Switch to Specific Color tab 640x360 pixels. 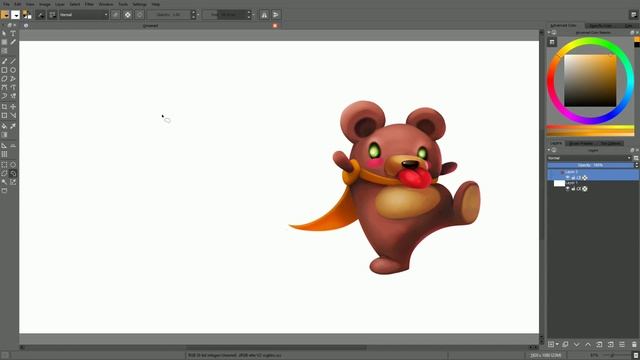pos(601,25)
